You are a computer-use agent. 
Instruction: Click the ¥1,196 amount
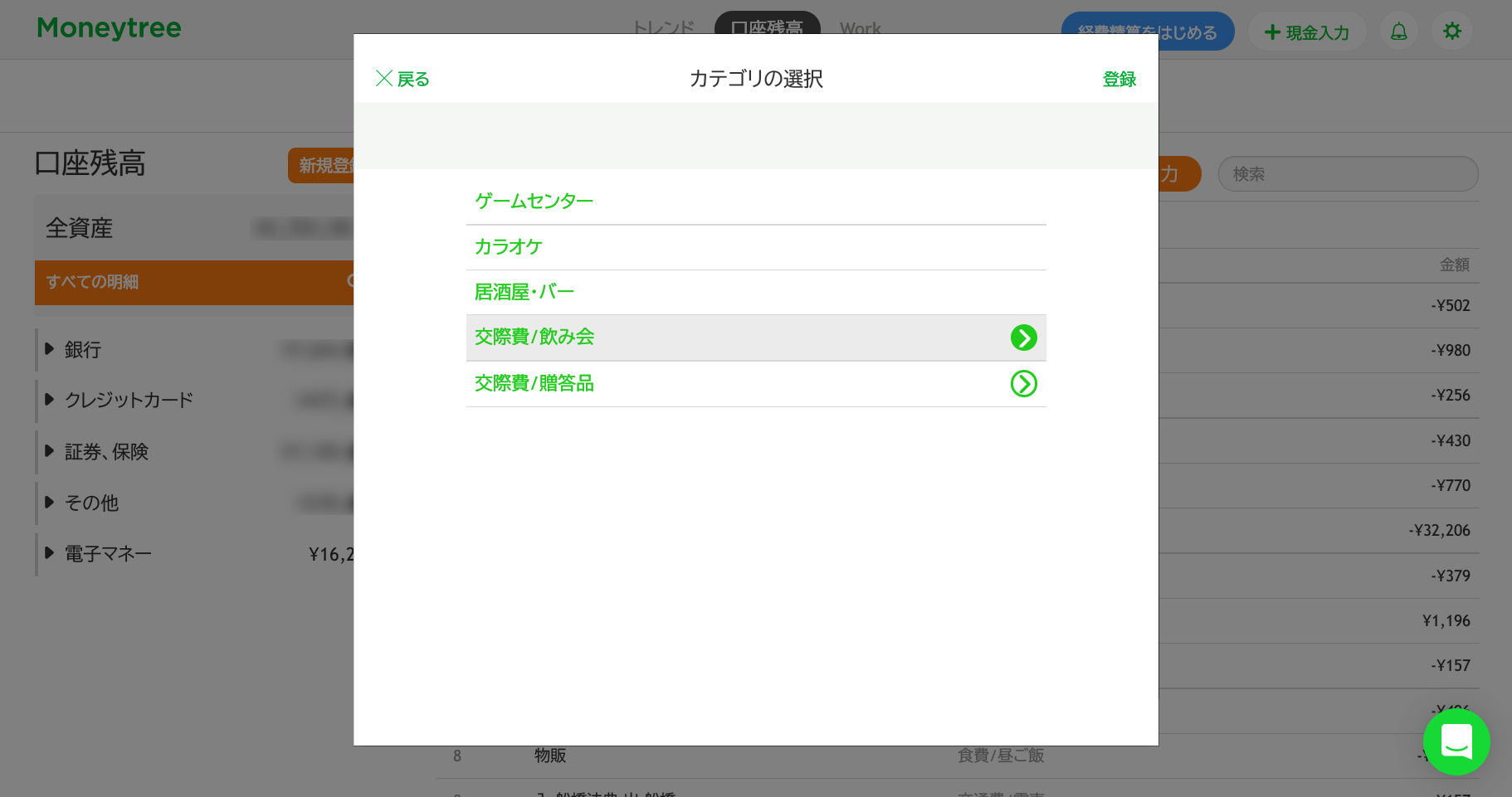coord(1446,621)
